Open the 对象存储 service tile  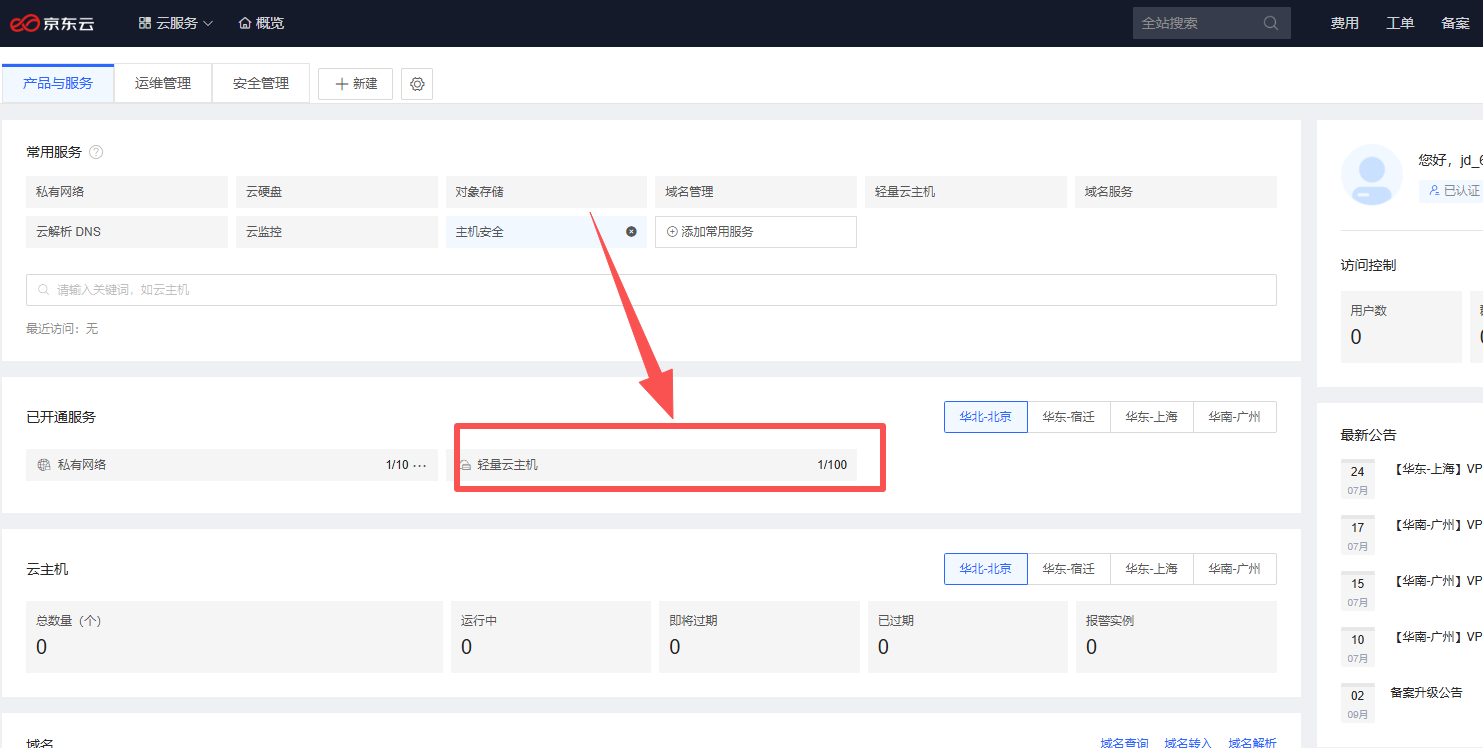point(547,192)
